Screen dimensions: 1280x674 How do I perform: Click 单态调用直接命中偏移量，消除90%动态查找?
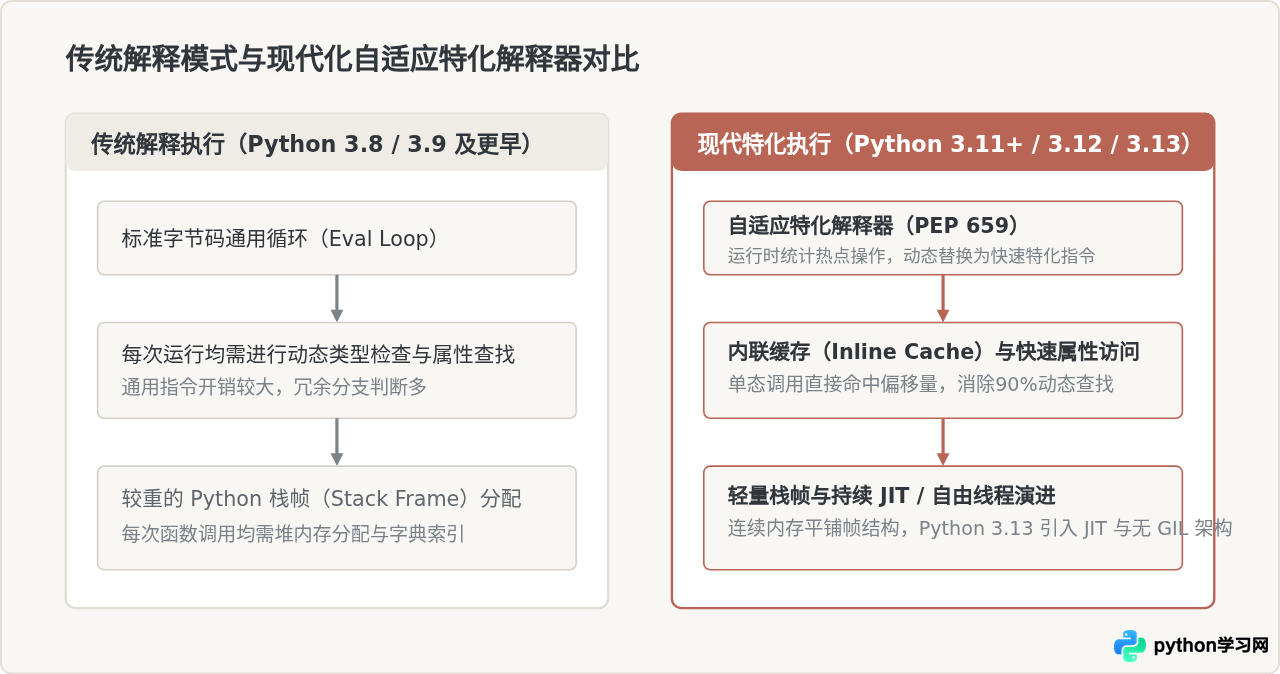(920, 384)
